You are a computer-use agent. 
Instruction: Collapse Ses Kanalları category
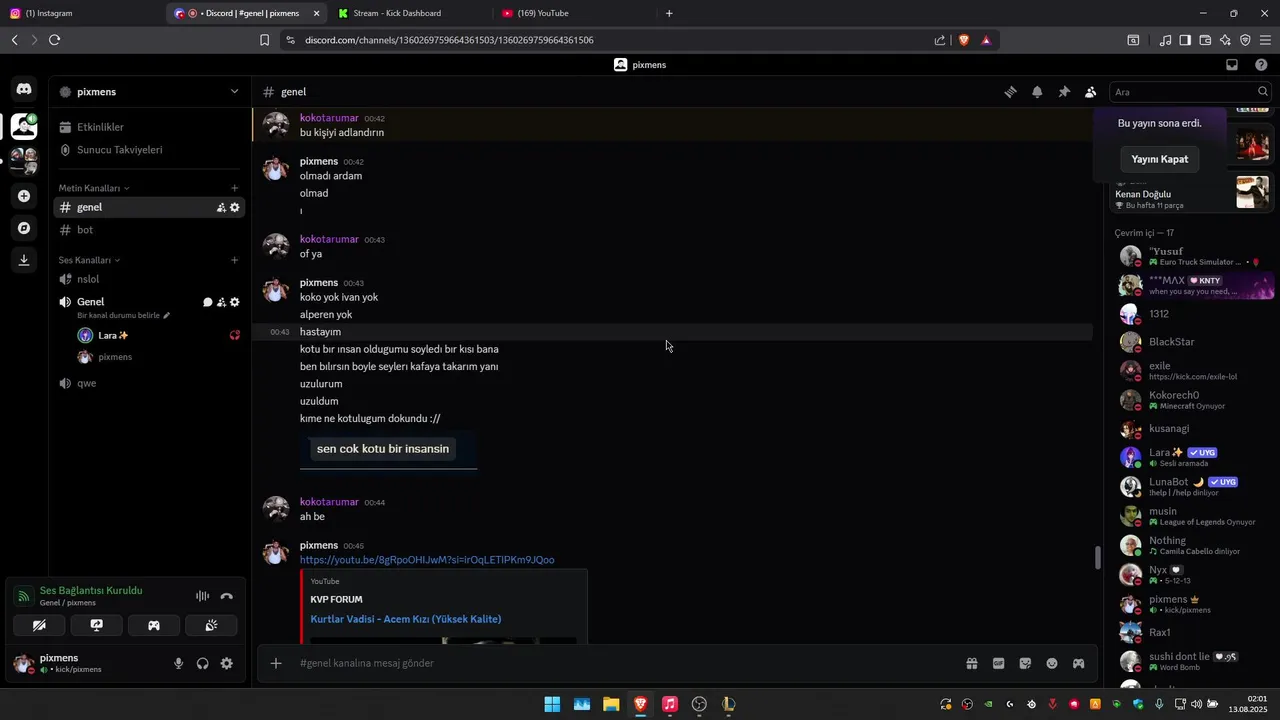90,260
